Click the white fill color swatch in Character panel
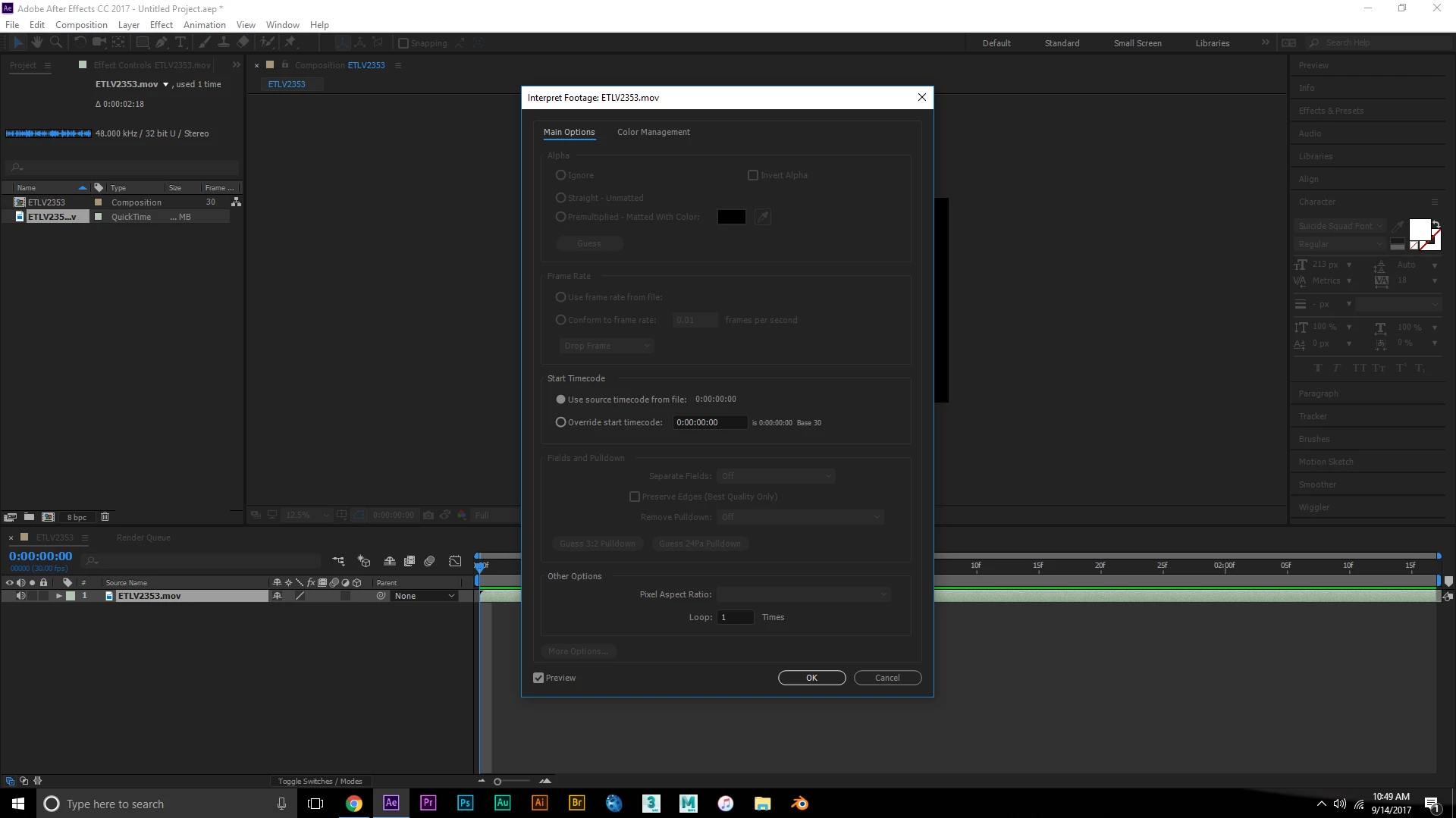Screen dimensions: 1456x818 [1420, 230]
